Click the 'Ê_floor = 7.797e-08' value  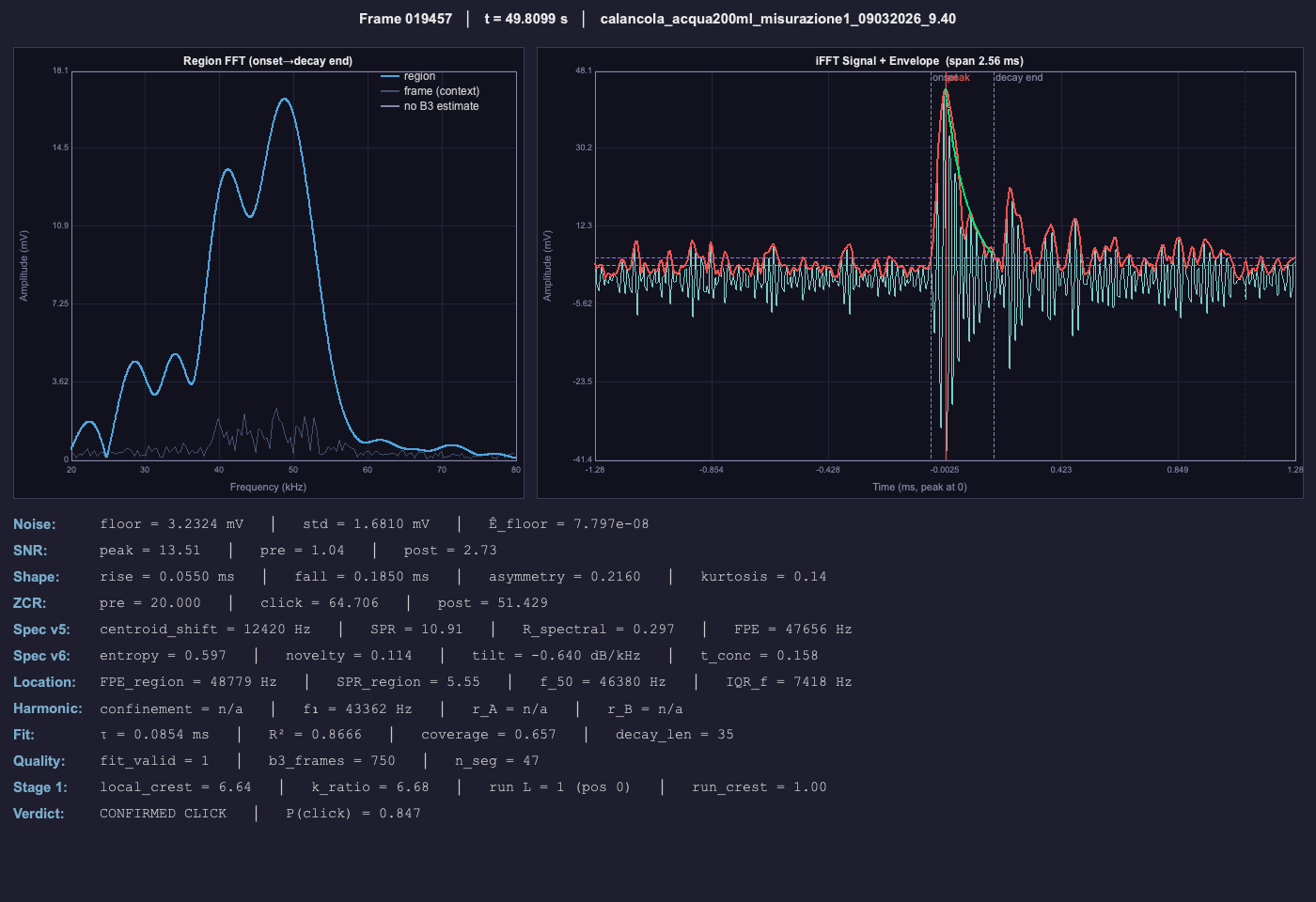(569, 524)
